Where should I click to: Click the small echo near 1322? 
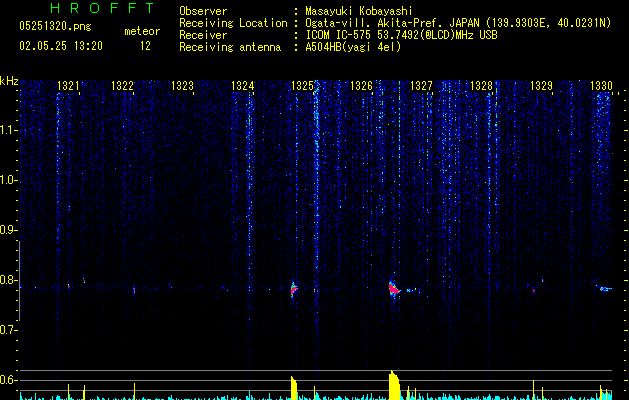pos(134,290)
